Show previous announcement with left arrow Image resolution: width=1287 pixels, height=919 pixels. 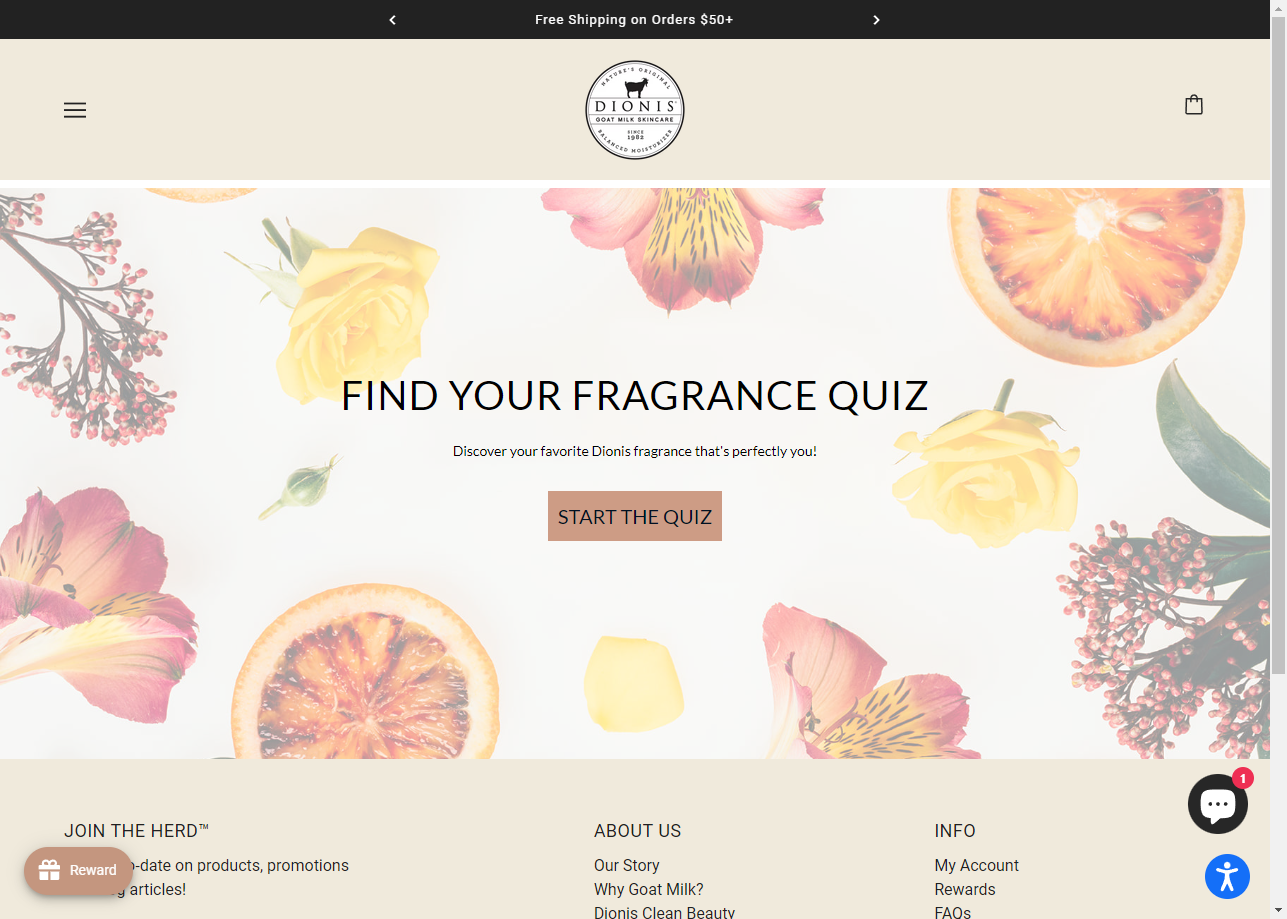tap(392, 20)
